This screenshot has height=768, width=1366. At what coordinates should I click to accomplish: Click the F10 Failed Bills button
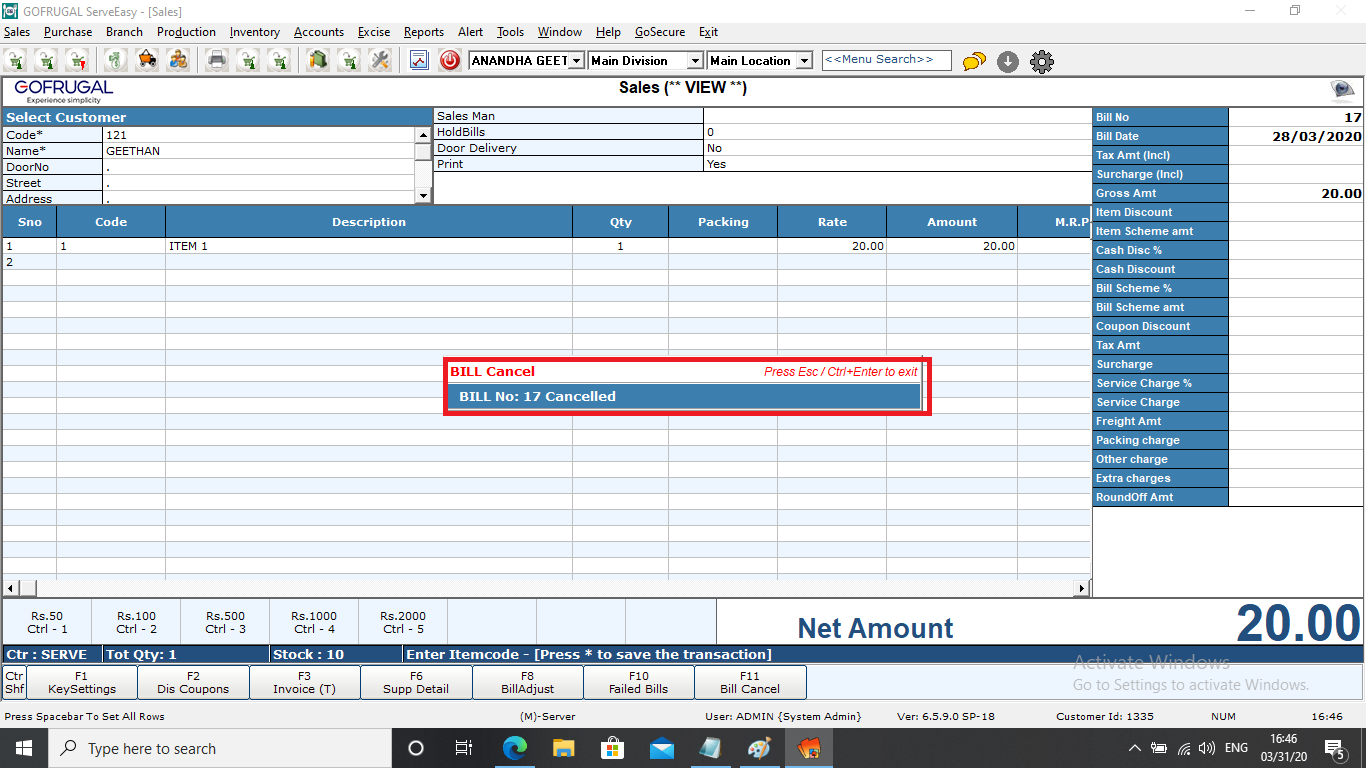point(639,682)
